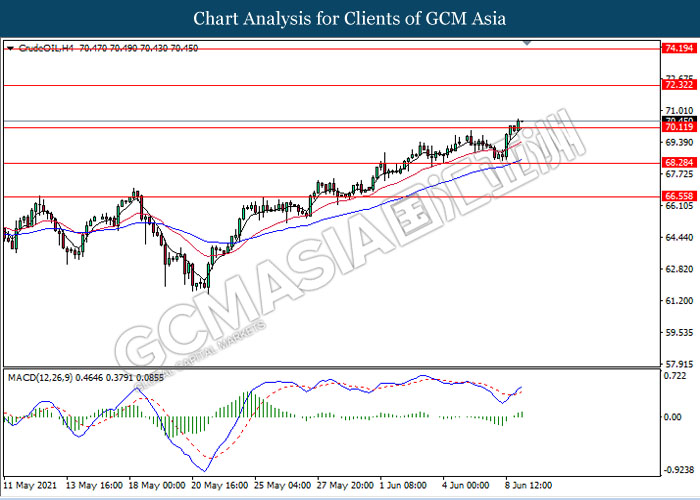Click the 25 May 04:00 time label
The height and width of the screenshot is (500, 700).
[283, 485]
